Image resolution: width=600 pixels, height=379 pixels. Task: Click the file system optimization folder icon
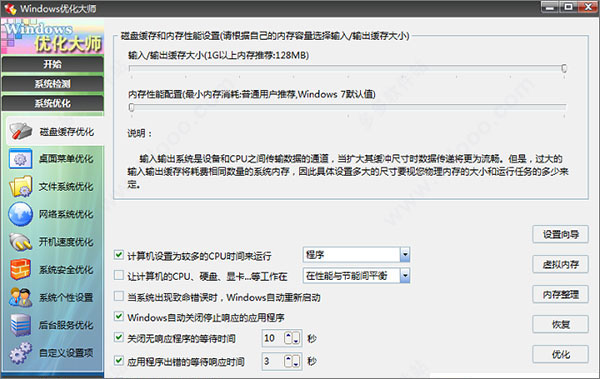click(20, 186)
